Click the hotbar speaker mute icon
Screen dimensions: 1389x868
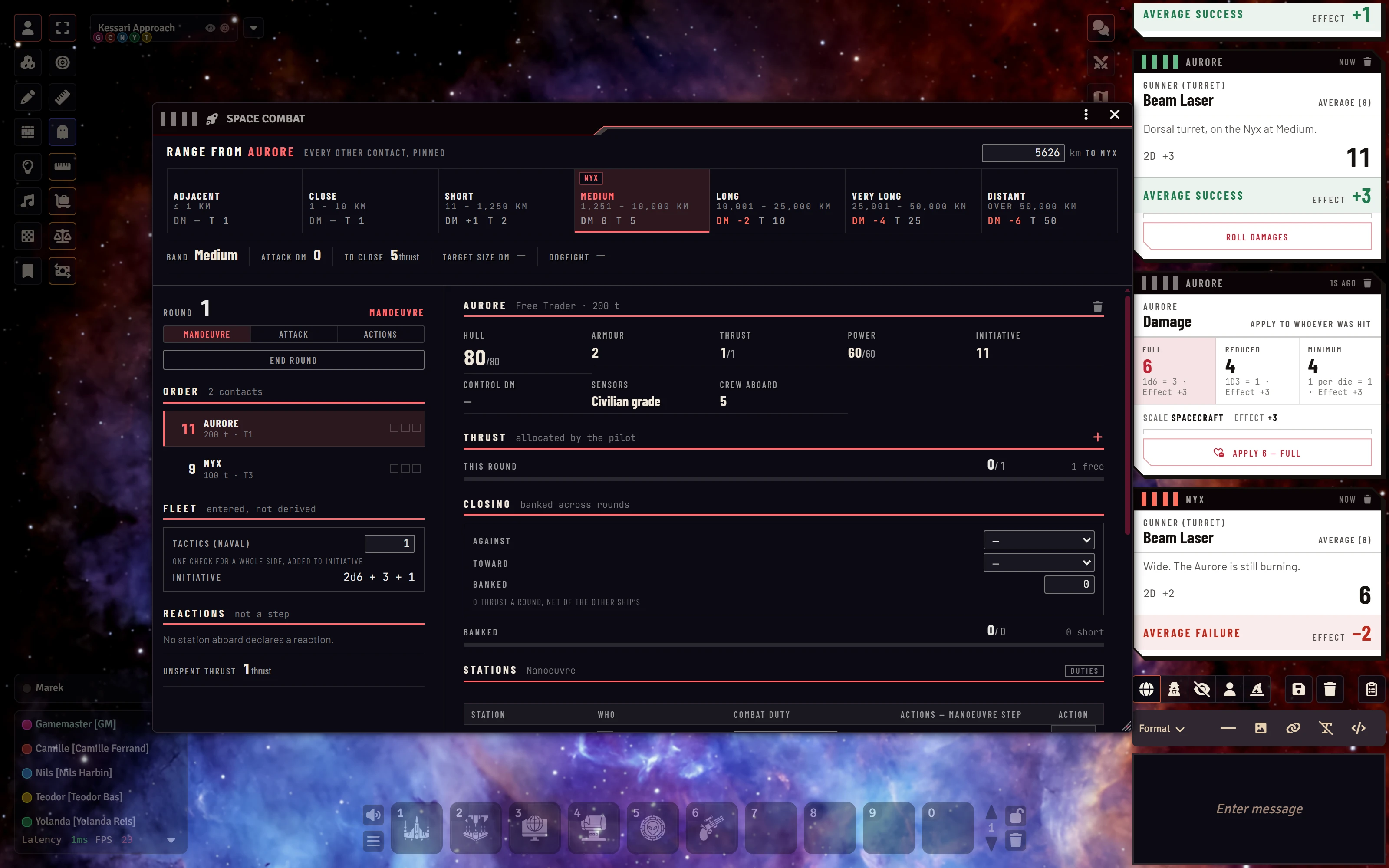(x=373, y=815)
